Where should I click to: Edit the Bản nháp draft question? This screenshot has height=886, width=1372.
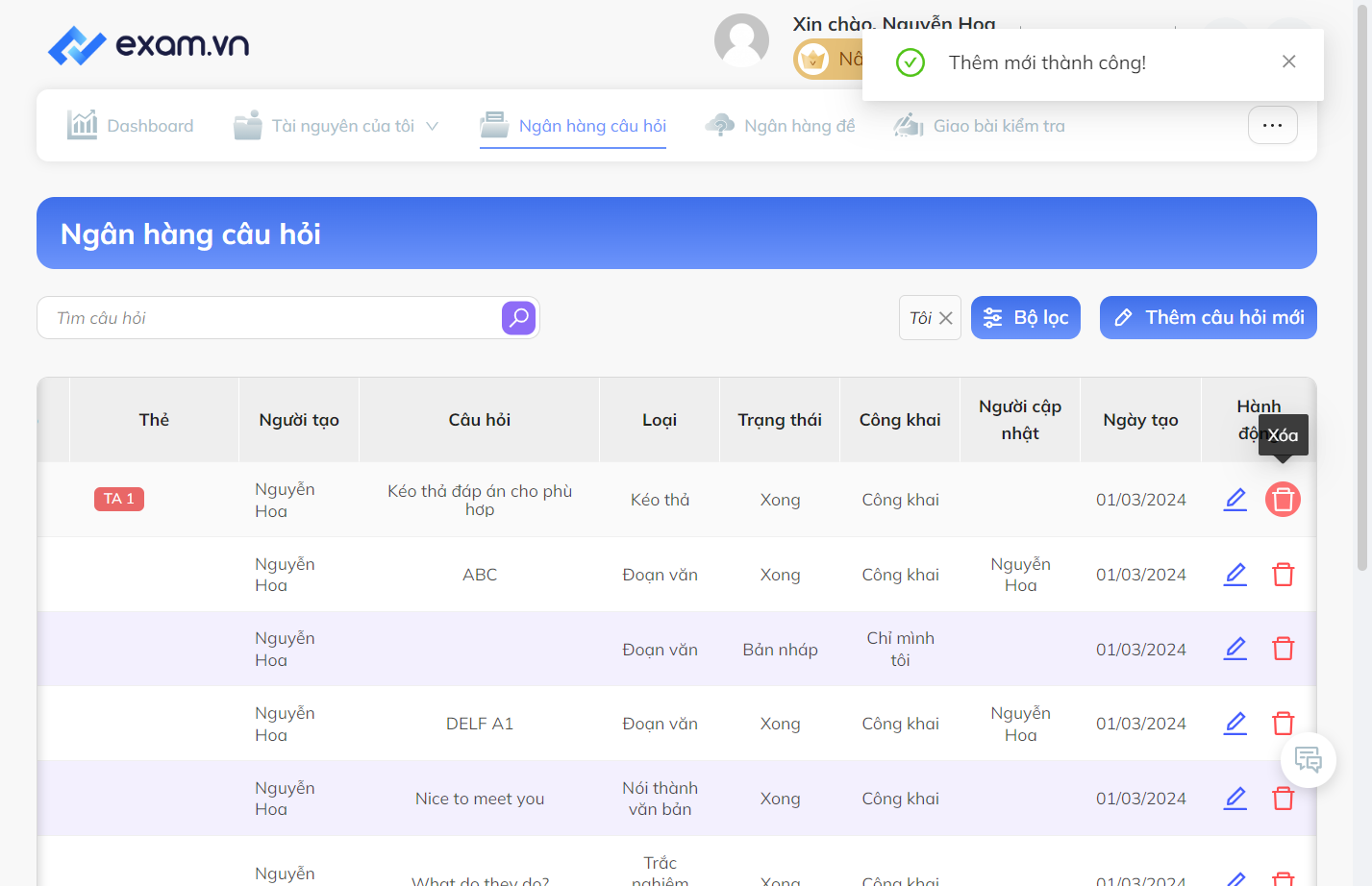pos(1235,649)
